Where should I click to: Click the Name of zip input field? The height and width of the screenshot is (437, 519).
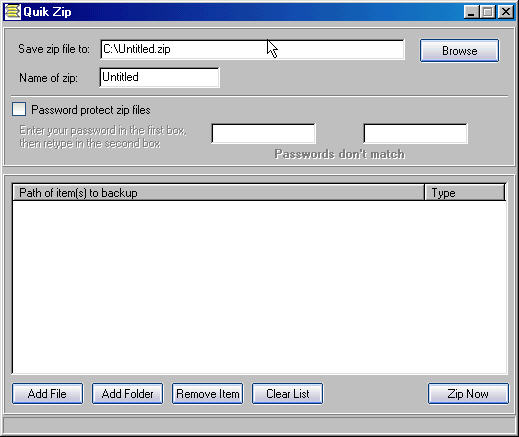(159, 77)
